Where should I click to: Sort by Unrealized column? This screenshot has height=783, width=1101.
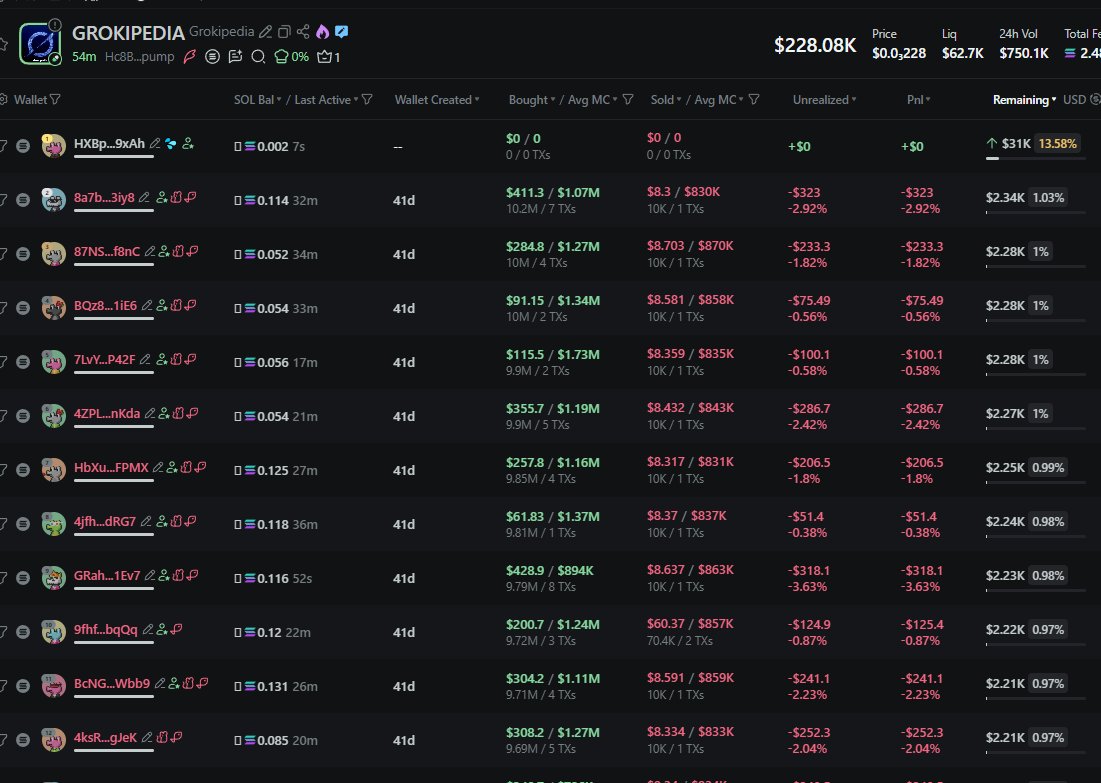click(x=824, y=100)
